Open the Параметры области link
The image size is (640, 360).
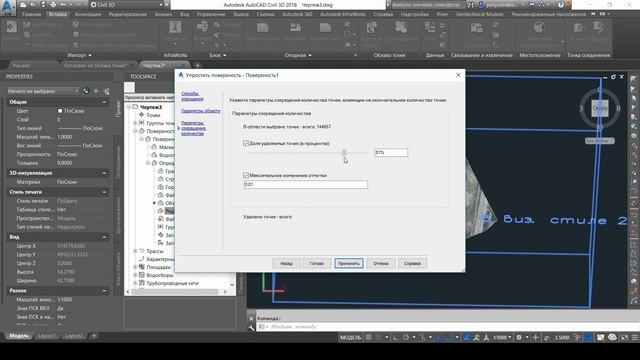coord(200,111)
